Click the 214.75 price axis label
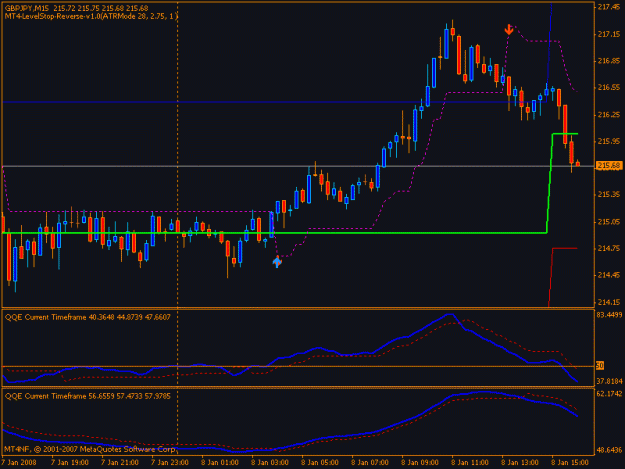The width and height of the screenshot is (625, 469). tap(608, 248)
